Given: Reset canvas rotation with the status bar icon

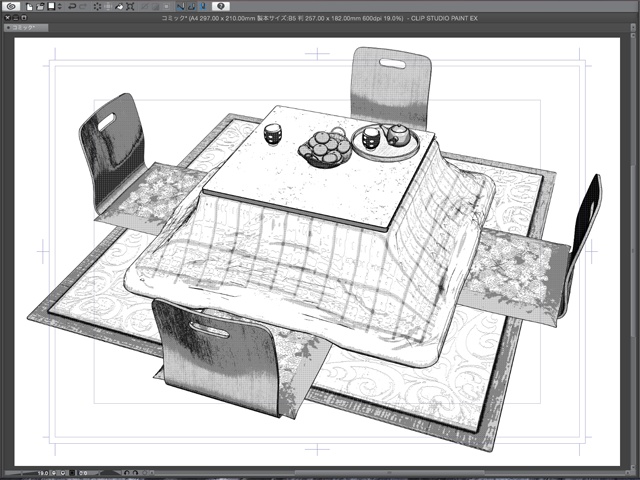Looking at the screenshot, I should [x=144, y=473].
